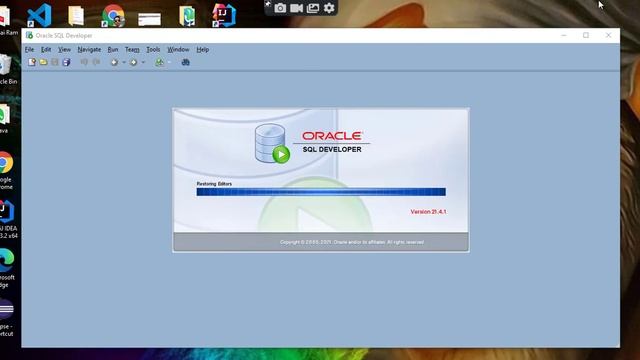Click the Chrome profile desktop shortcut
Viewport: 640px width, 360px height.
click(x=113, y=16)
